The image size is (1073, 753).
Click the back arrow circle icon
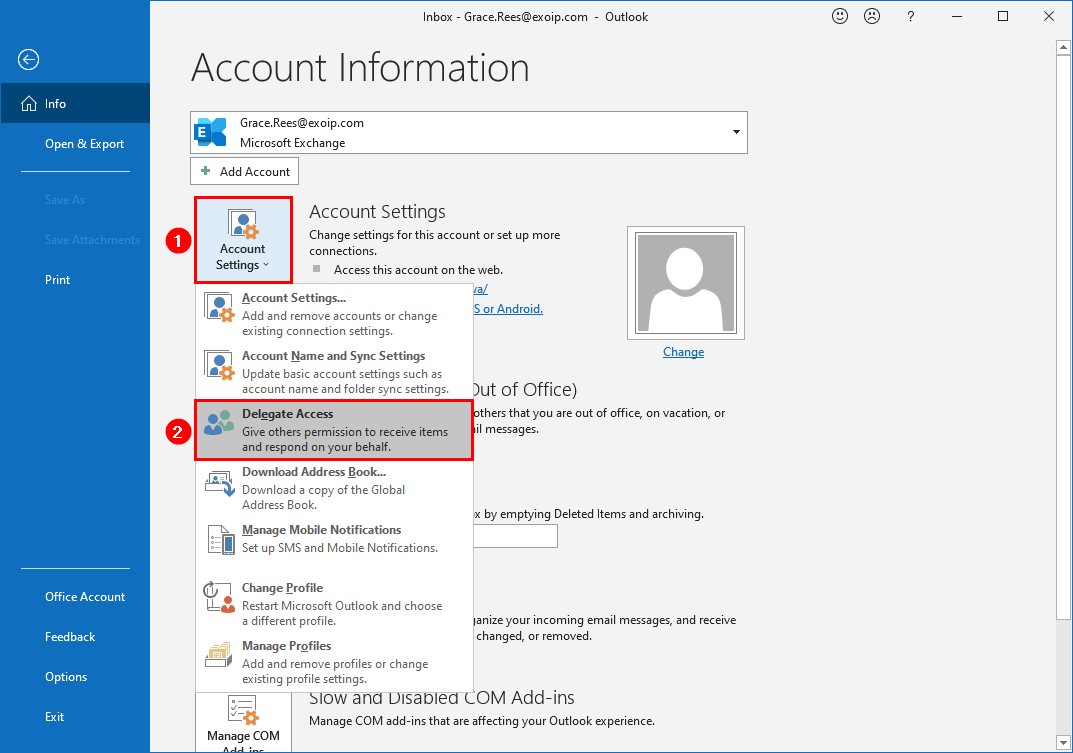(28, 60)
